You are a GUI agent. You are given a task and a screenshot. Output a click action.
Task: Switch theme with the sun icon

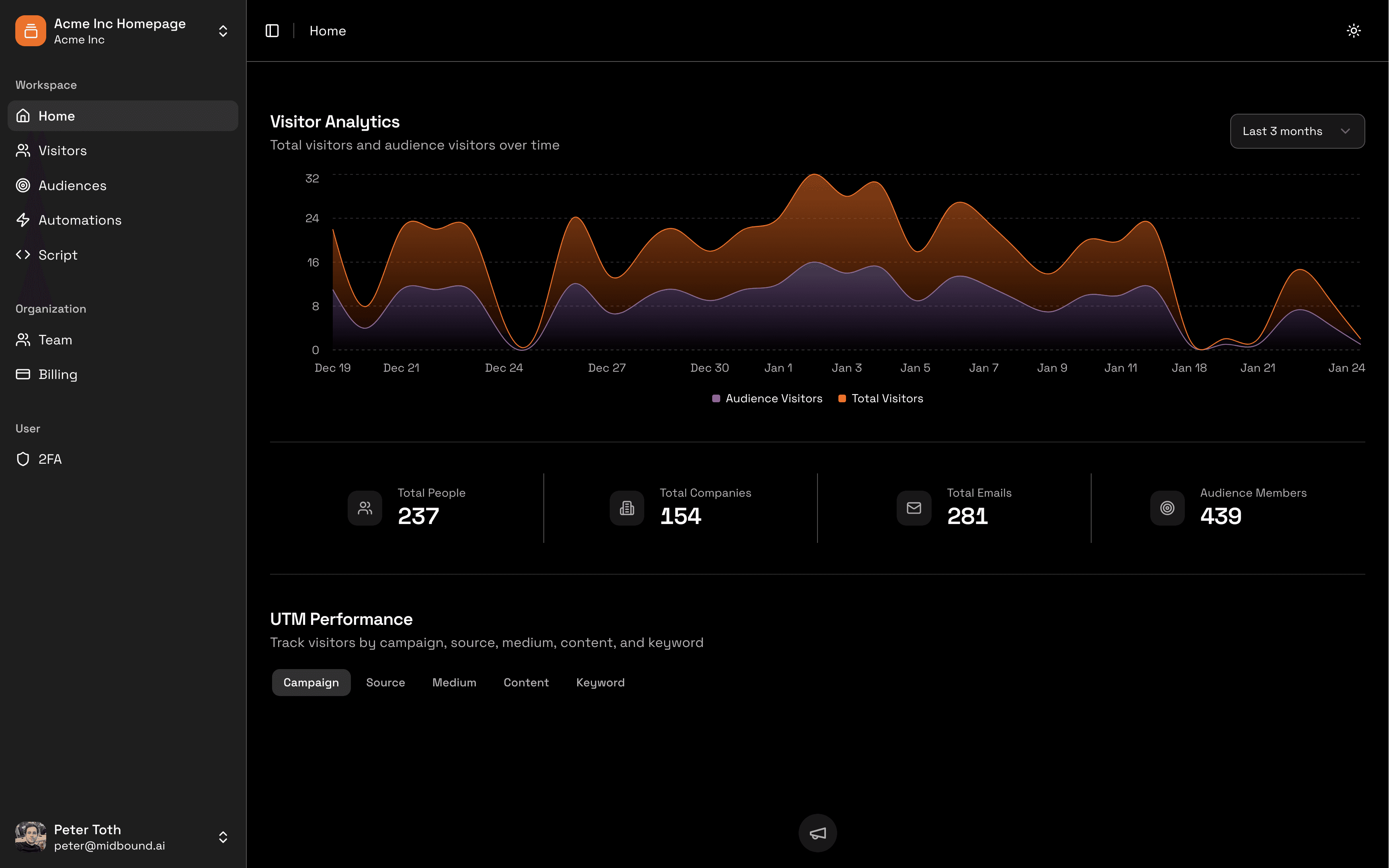[x=1353, y=31]
